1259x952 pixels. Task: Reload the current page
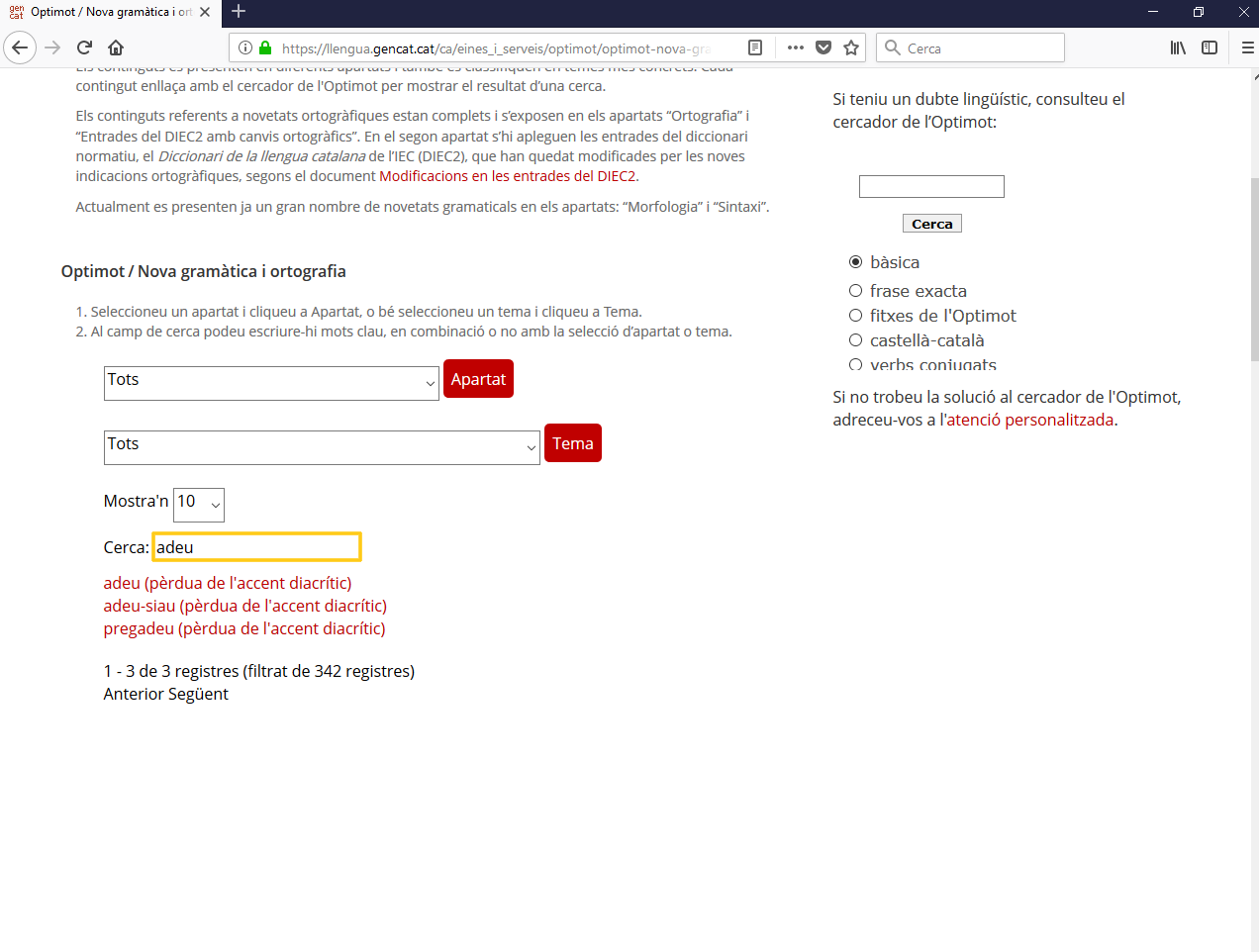point(85,48)
